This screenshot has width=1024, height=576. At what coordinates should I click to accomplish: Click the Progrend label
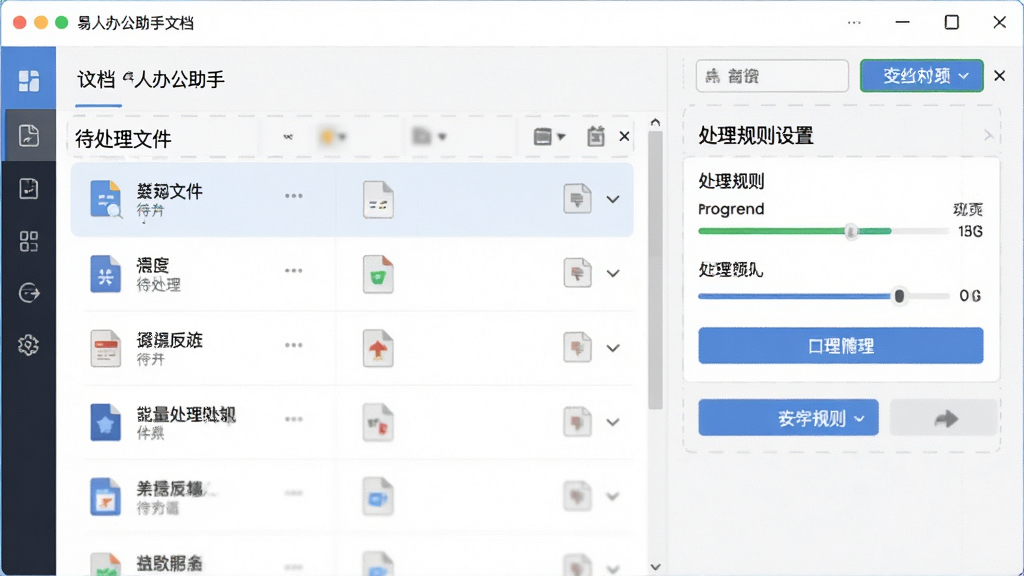click(x=731, y=209)
